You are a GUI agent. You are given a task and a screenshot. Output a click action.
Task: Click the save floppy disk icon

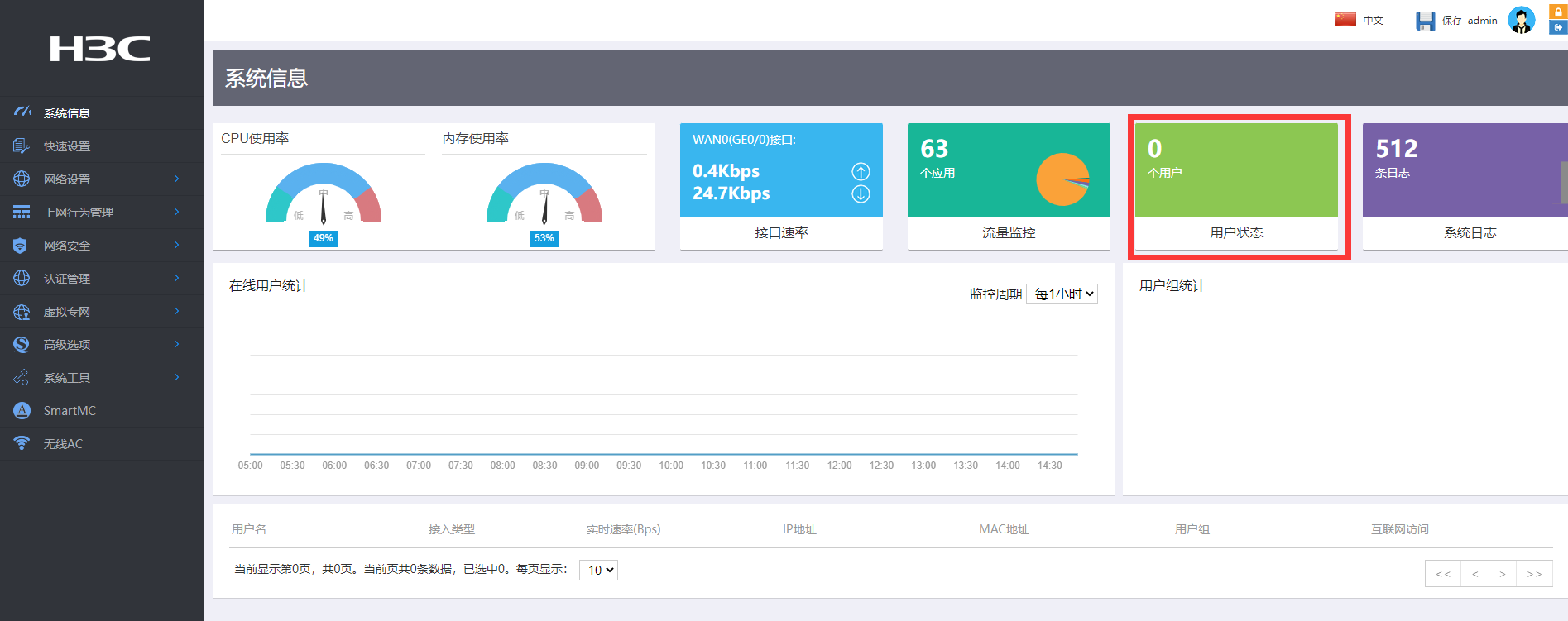(1425, 21)
